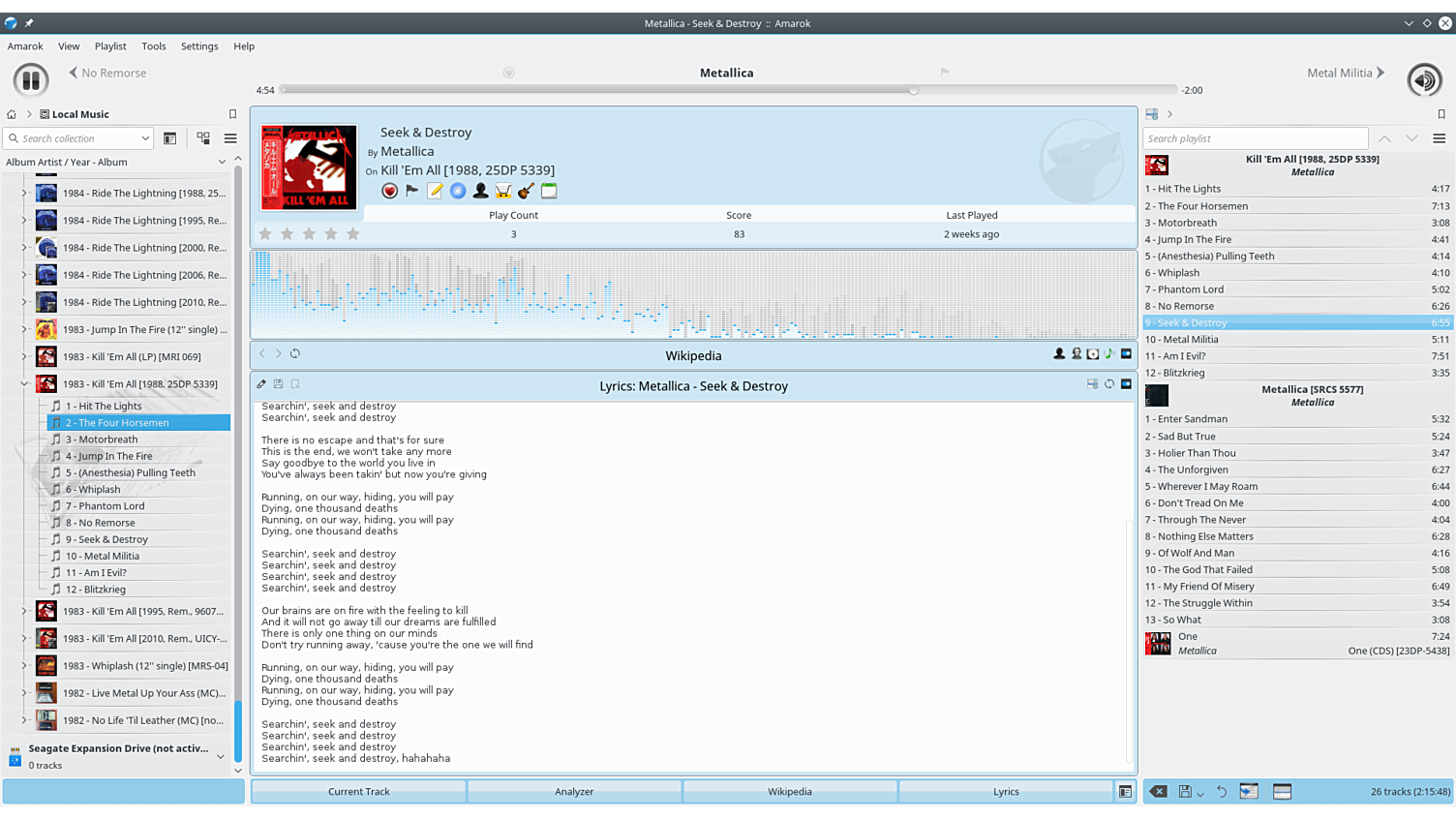
Task: Reload the lyrics using the refresh icon
Action: (x=1109, y=384)
